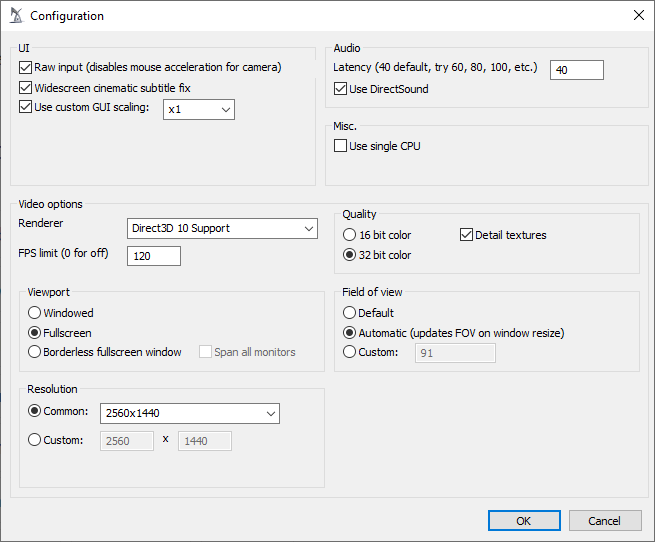Click the Cancel button
This screenshot has height=542, width=655.
point(605,521)
